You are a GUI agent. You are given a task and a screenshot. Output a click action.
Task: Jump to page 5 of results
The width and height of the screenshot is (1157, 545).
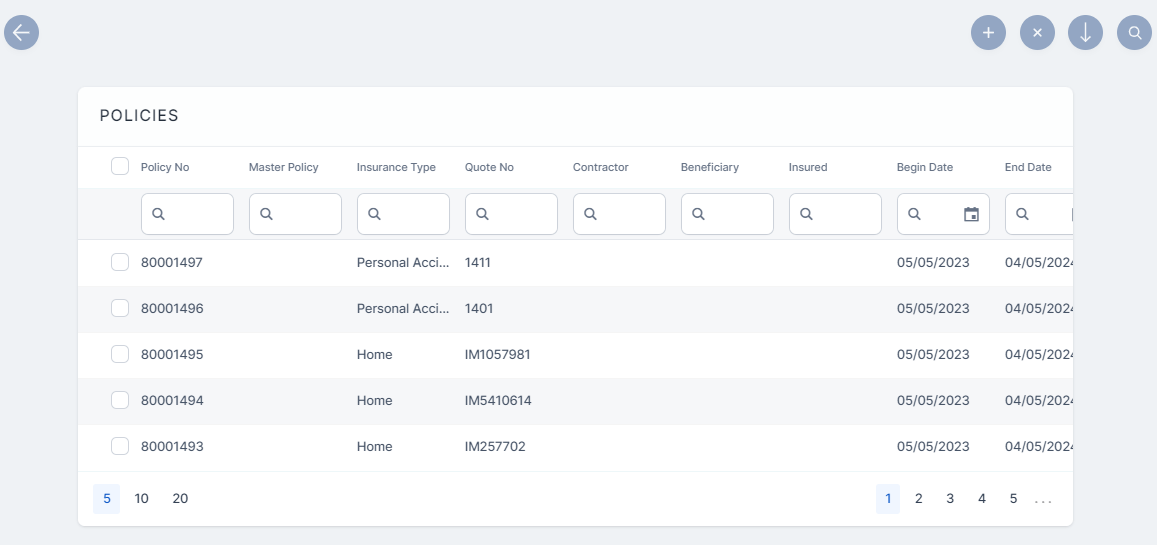click(x=1013, y=498)
